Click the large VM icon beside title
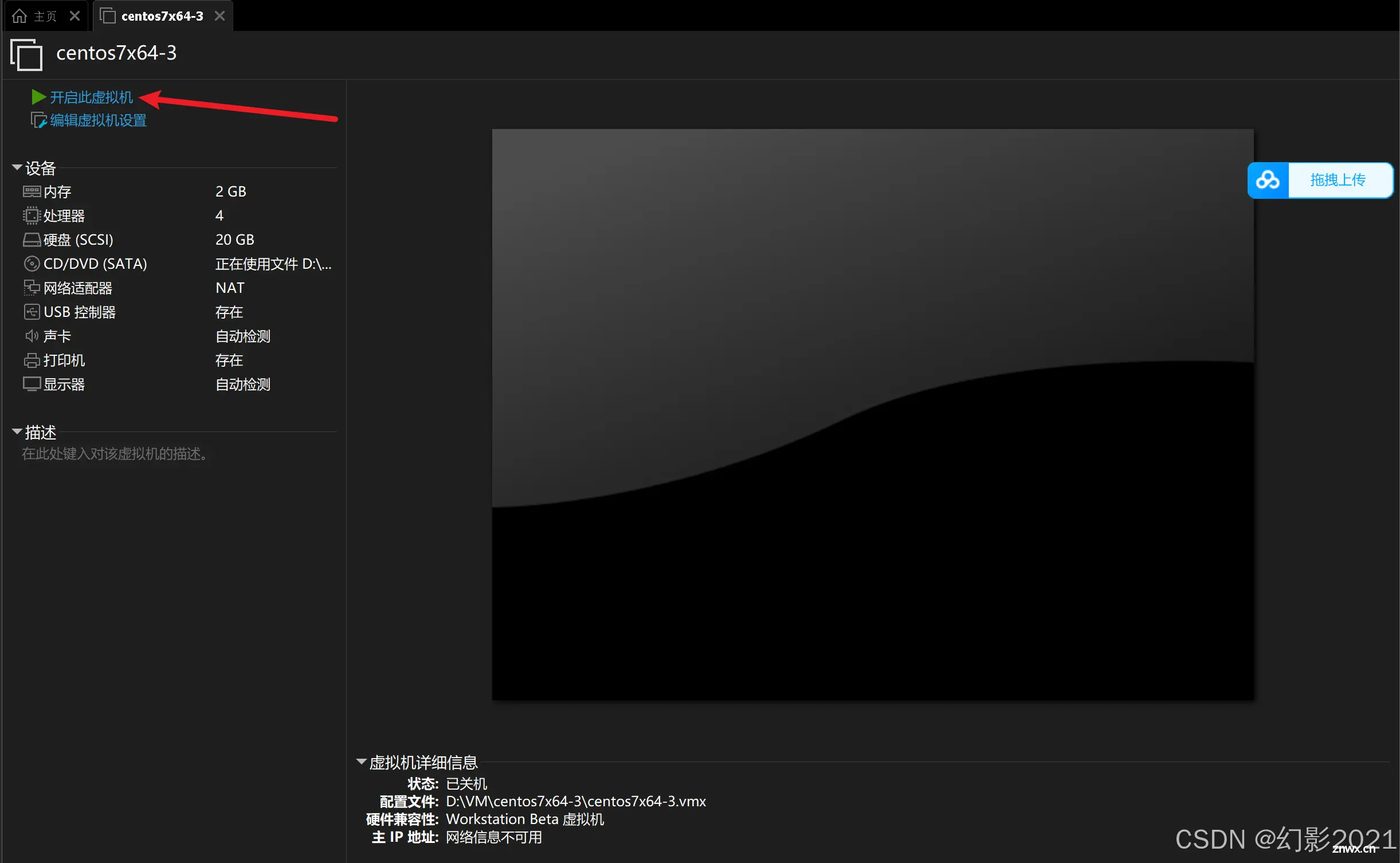This screenshot has width=1400, height=863. [x=26, y=54]
